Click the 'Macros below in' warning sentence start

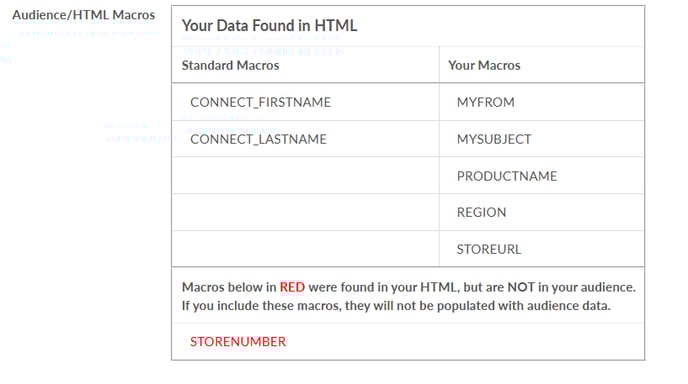[x=229, y=287]
